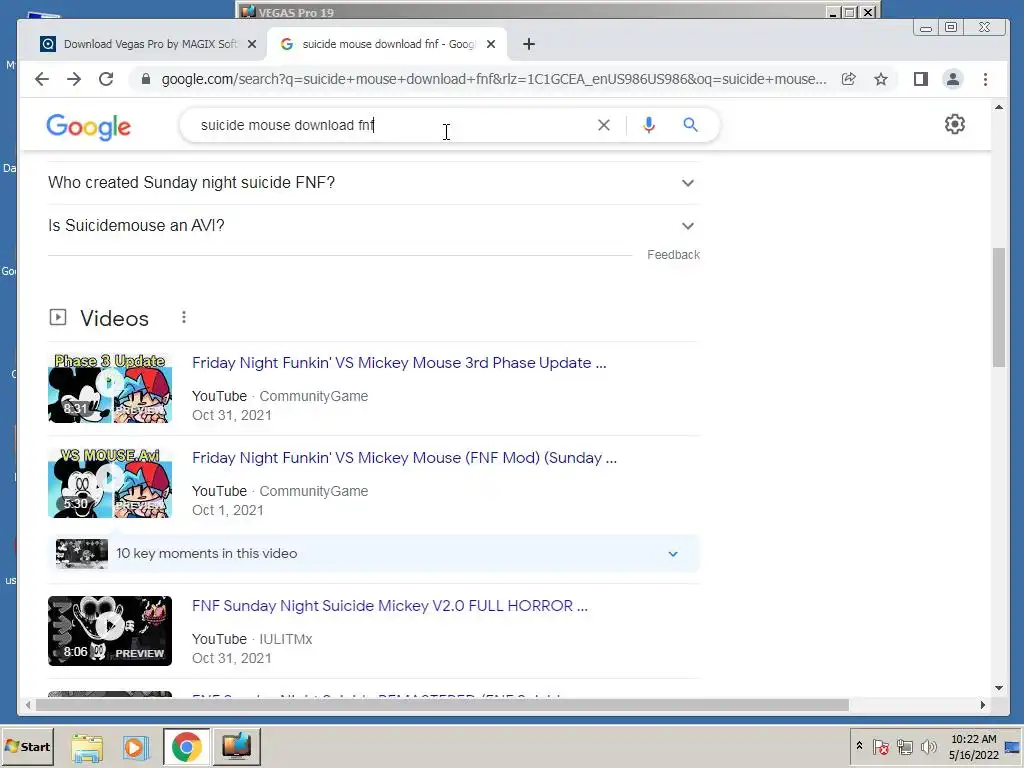
Task: Select the Chrome taskbar button
Action: (x=186, y=746)
